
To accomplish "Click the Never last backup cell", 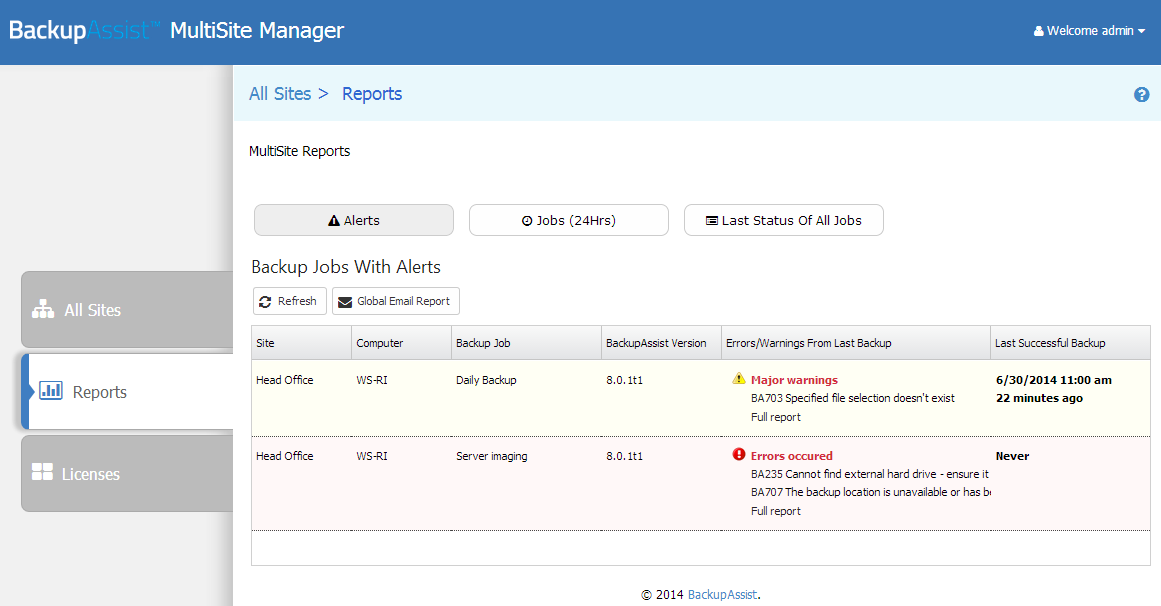I will click(1012, 456).
